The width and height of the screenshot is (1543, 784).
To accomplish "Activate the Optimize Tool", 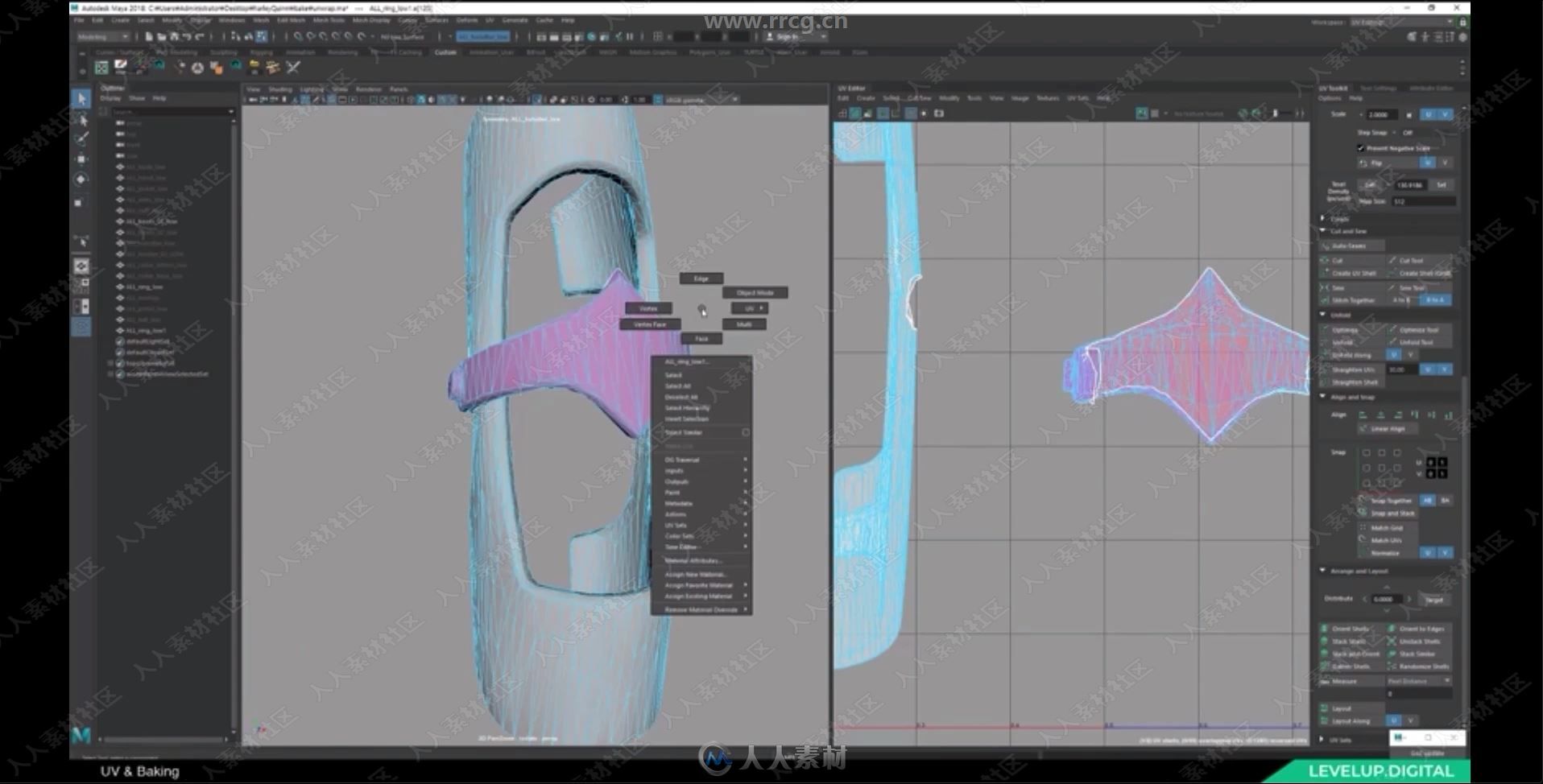I will (x=1419, y=329).
